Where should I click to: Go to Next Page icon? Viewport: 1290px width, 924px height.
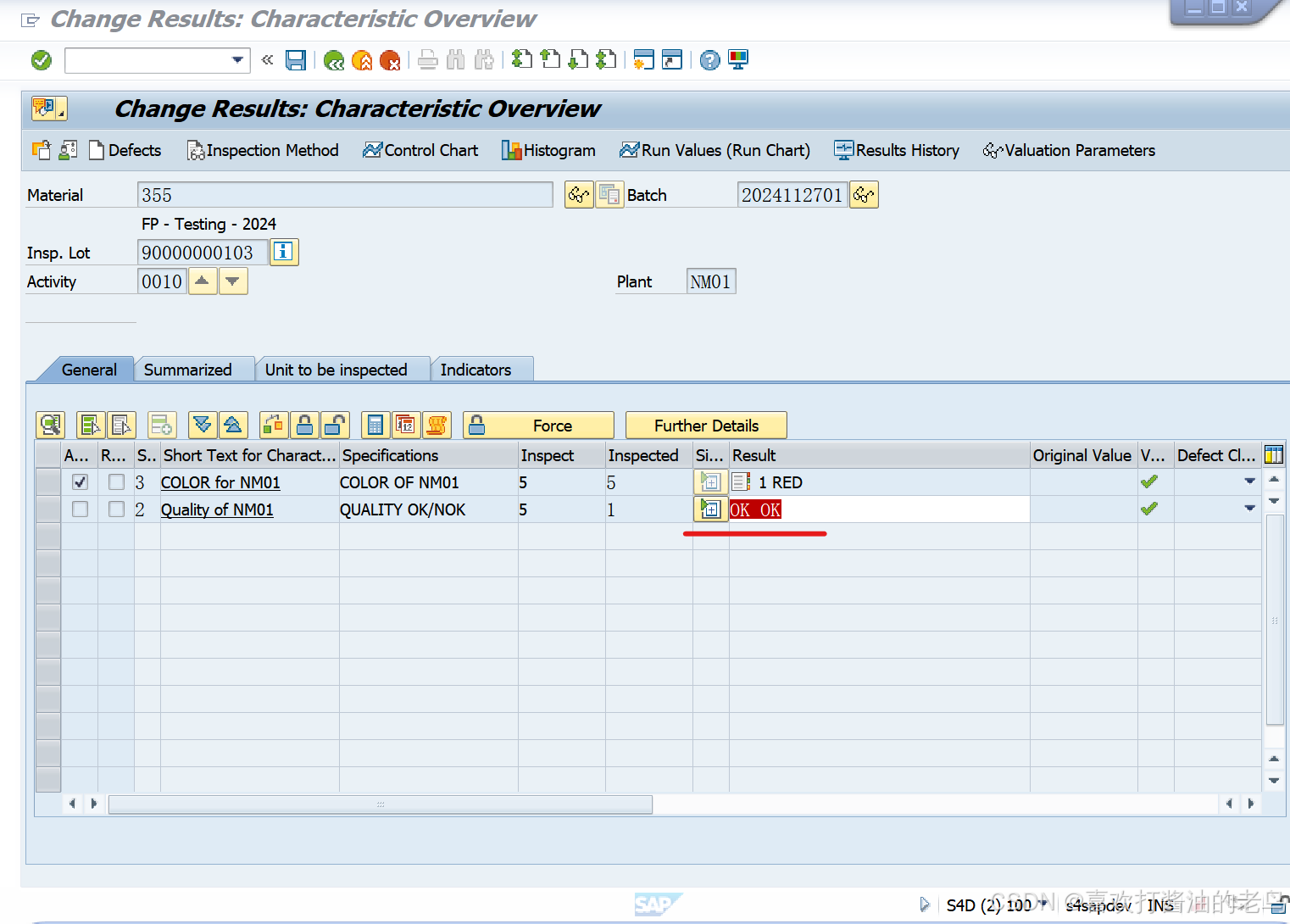(578, 59)
